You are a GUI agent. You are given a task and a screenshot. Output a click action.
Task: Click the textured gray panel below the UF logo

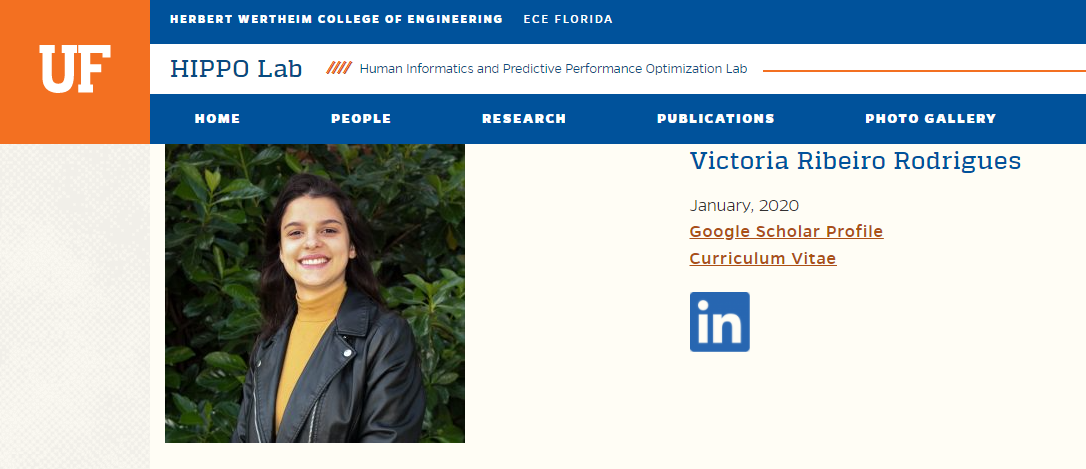pos(75,300)
